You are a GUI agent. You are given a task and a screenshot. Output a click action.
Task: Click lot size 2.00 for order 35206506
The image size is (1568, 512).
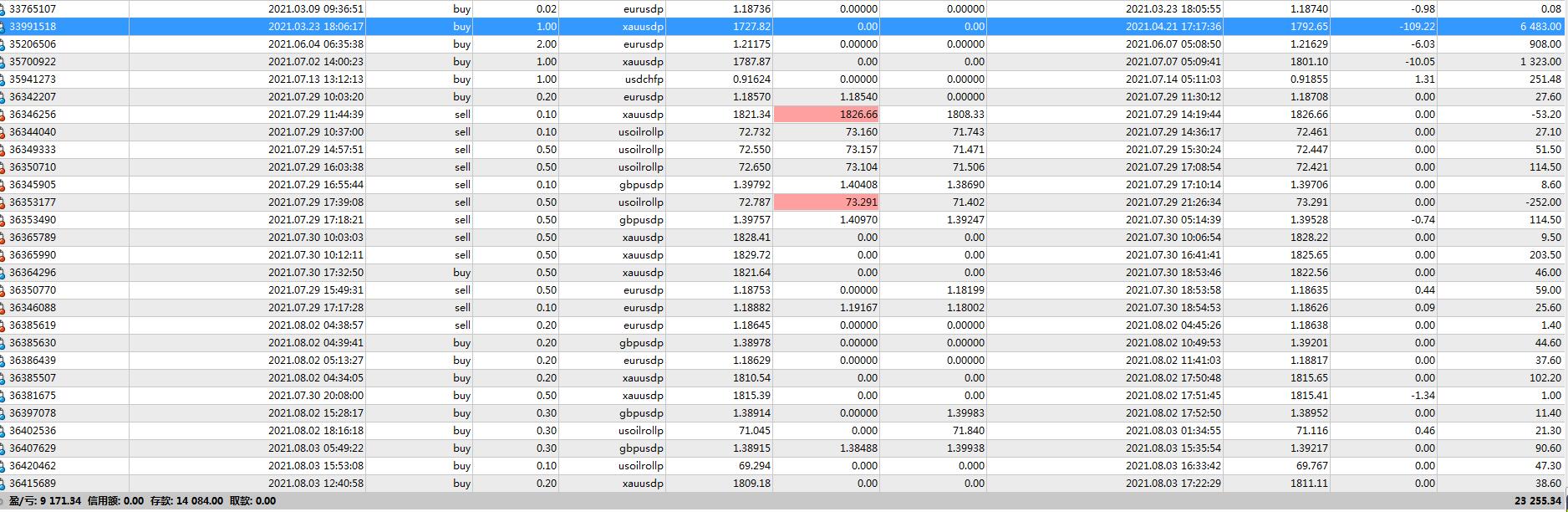547,44
